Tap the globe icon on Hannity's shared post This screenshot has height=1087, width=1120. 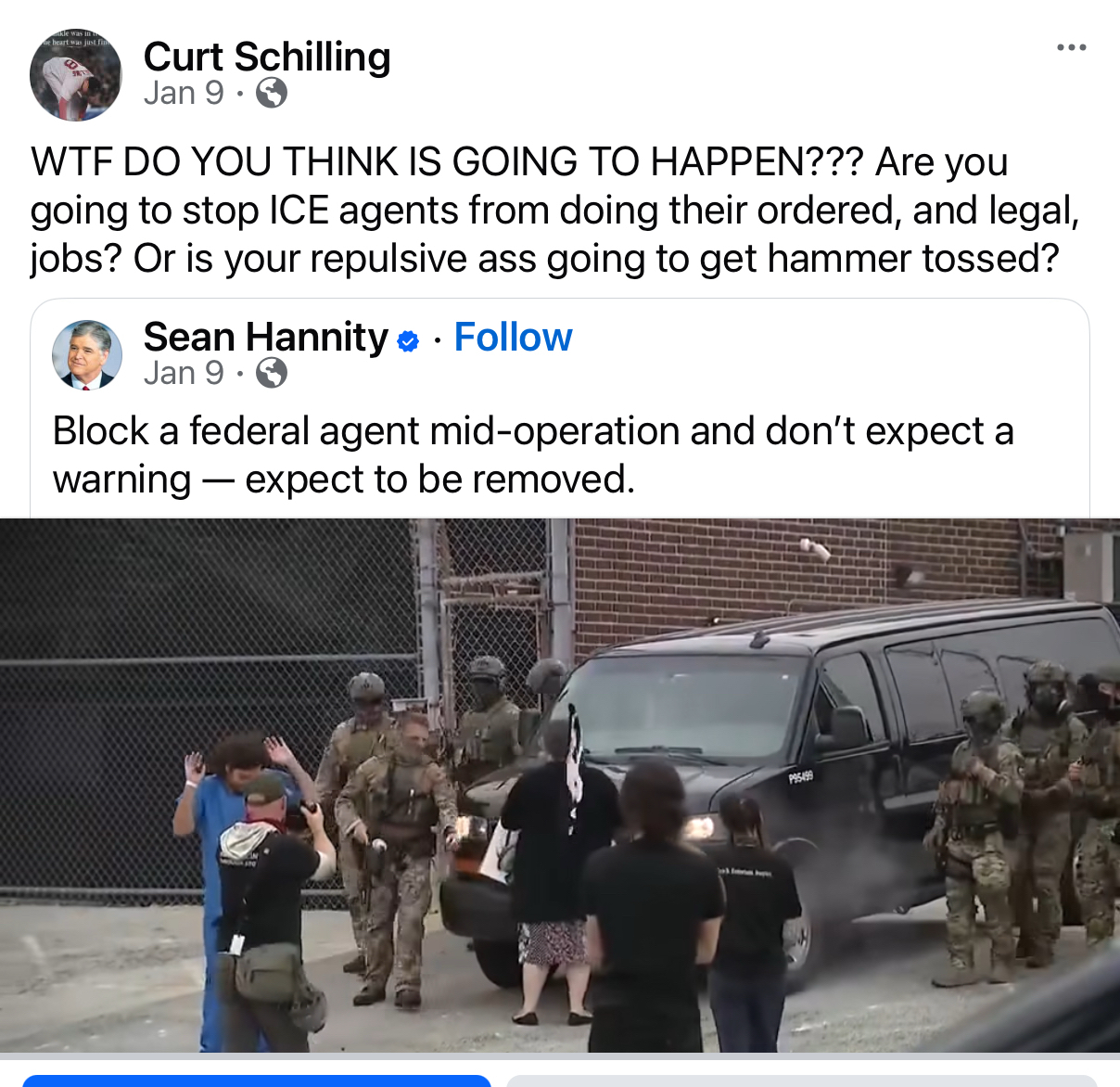[271, 373]
